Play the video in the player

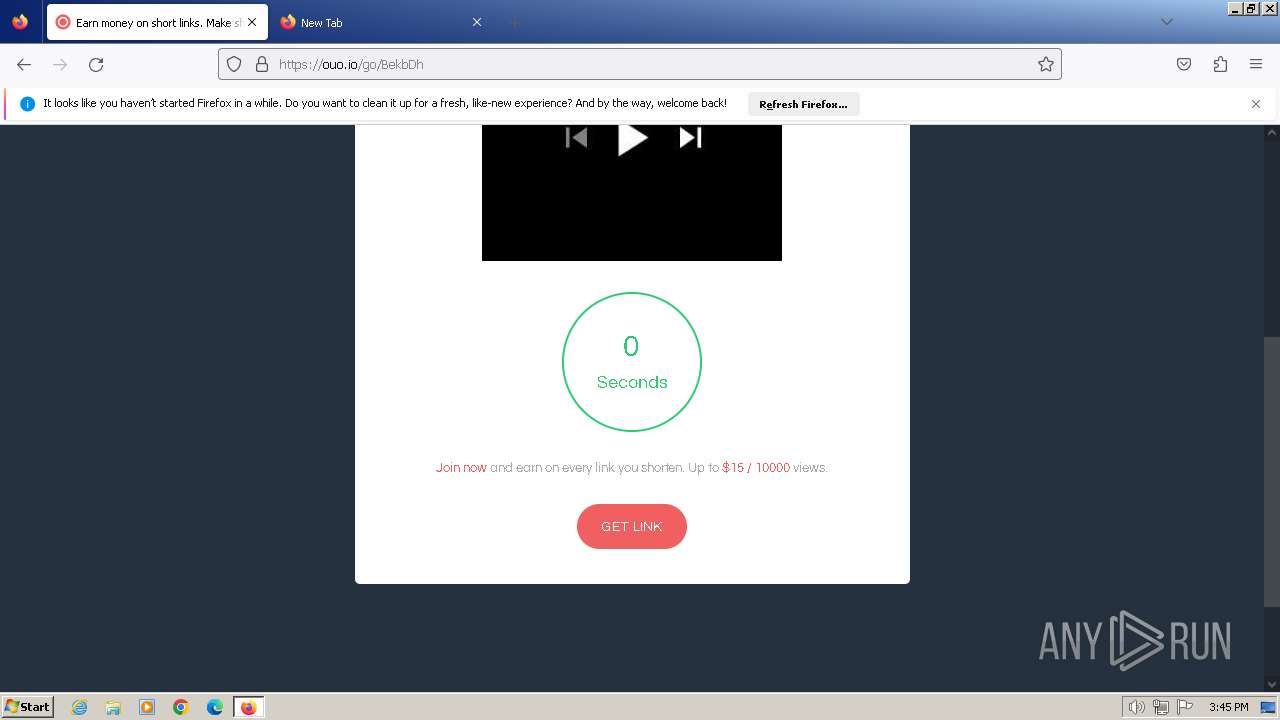(632, 138)
